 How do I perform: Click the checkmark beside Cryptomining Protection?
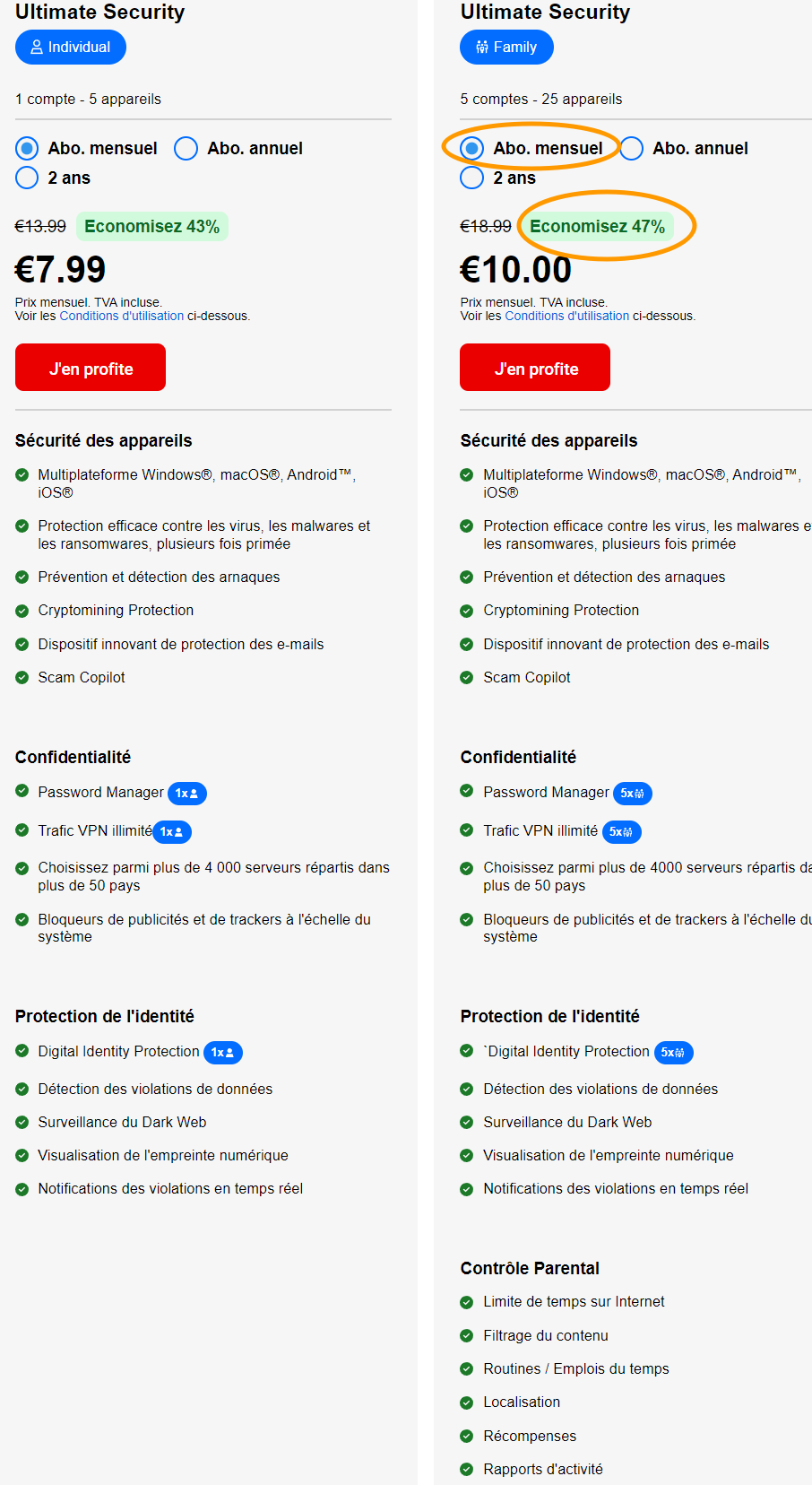click(x=22, y=611)
